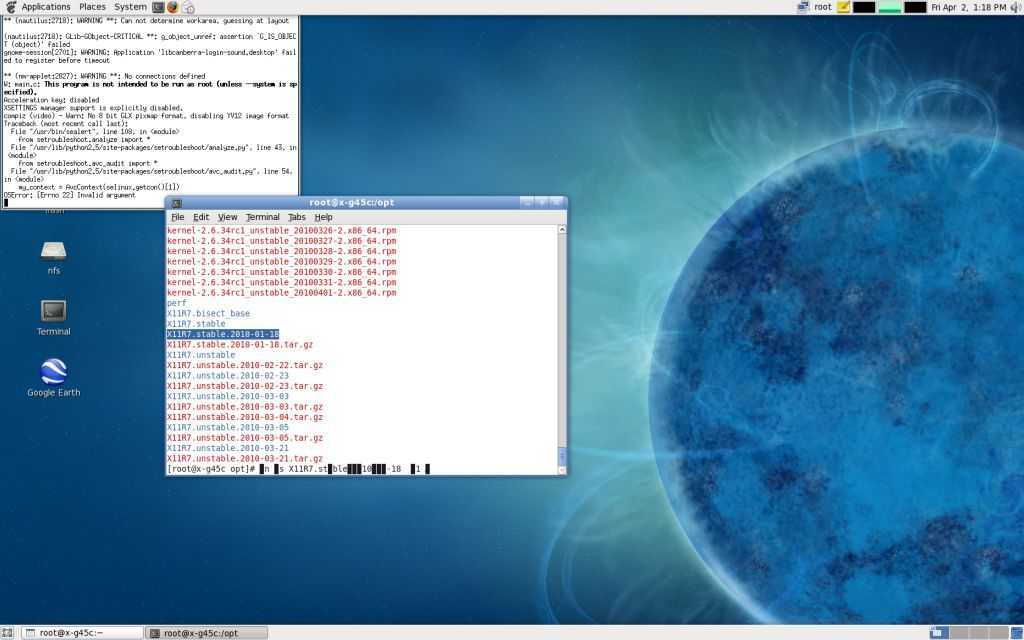Switch to root@x-g45c:~ taskbar window
This screenshot has height=640, width=1024.
point(83,633)
